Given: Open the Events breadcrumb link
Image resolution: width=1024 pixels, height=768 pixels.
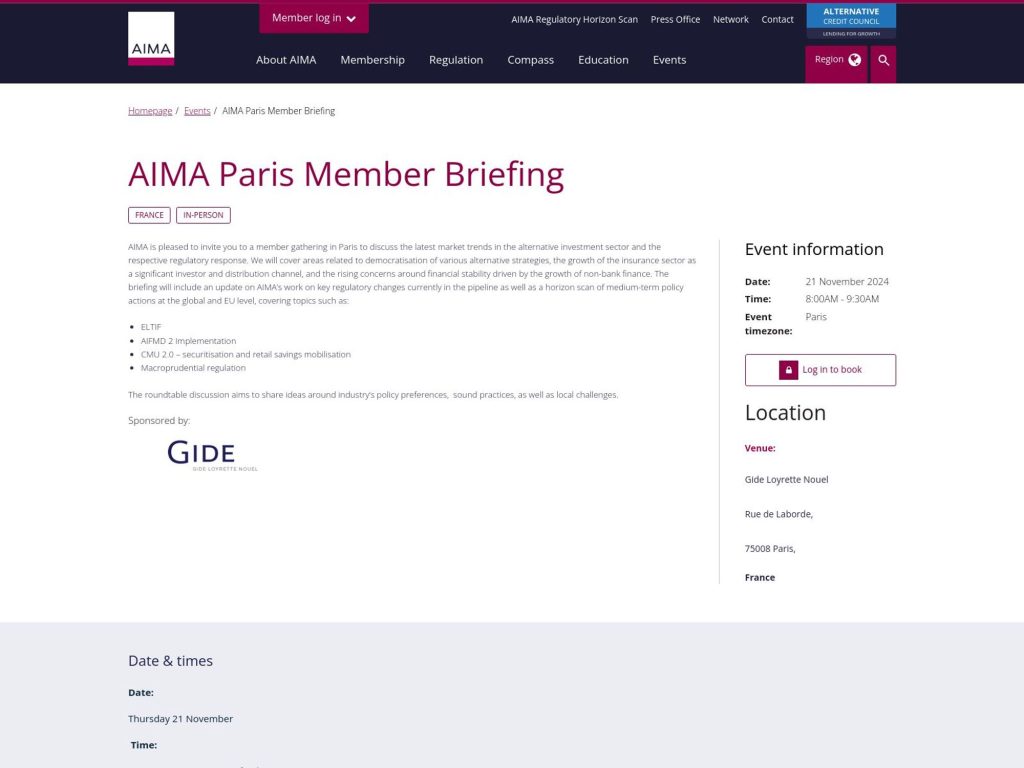Looking at the screenshot, I should [x=197, y=110].
